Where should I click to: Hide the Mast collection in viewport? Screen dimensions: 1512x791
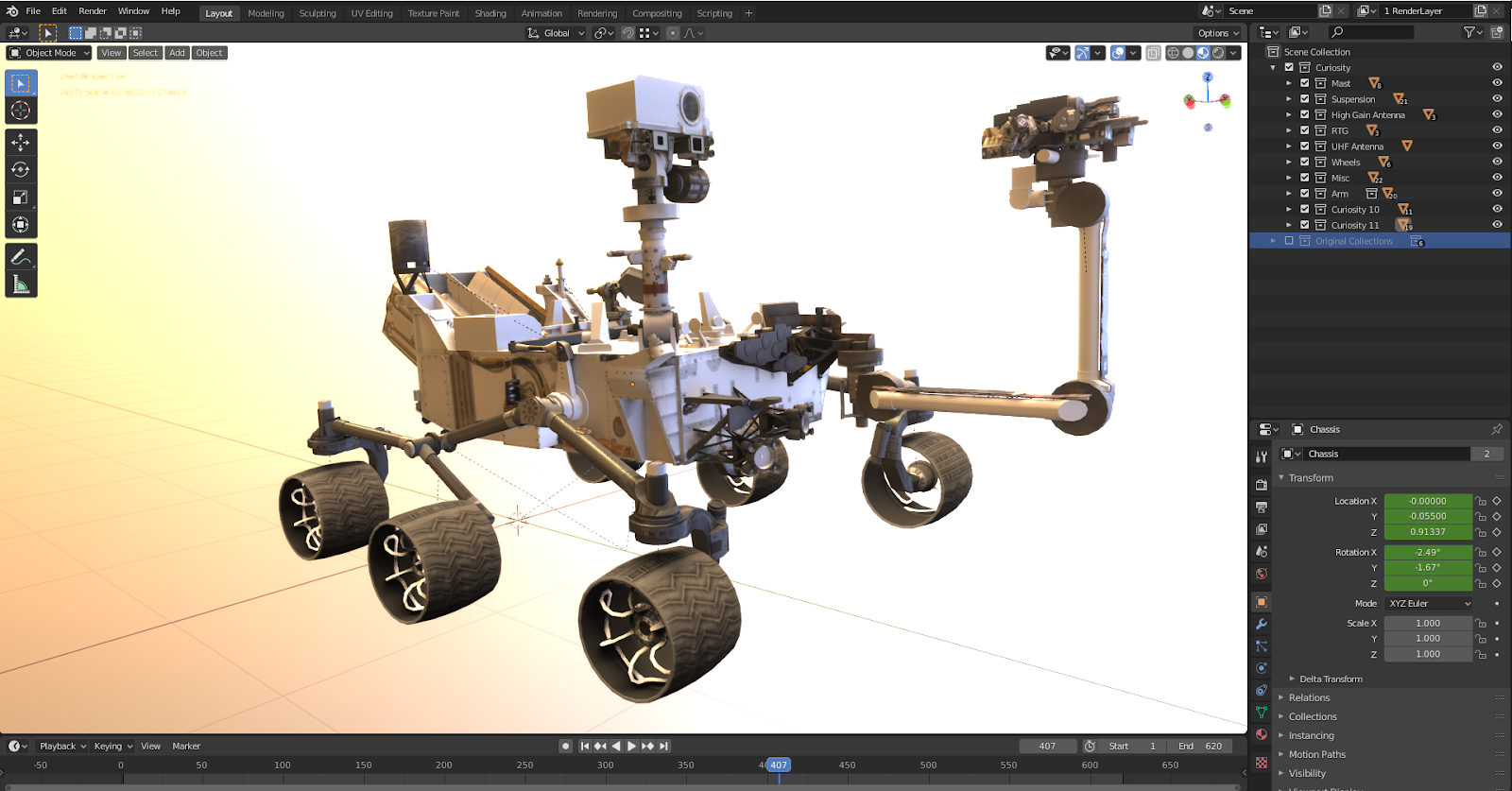coord(1497,83)
